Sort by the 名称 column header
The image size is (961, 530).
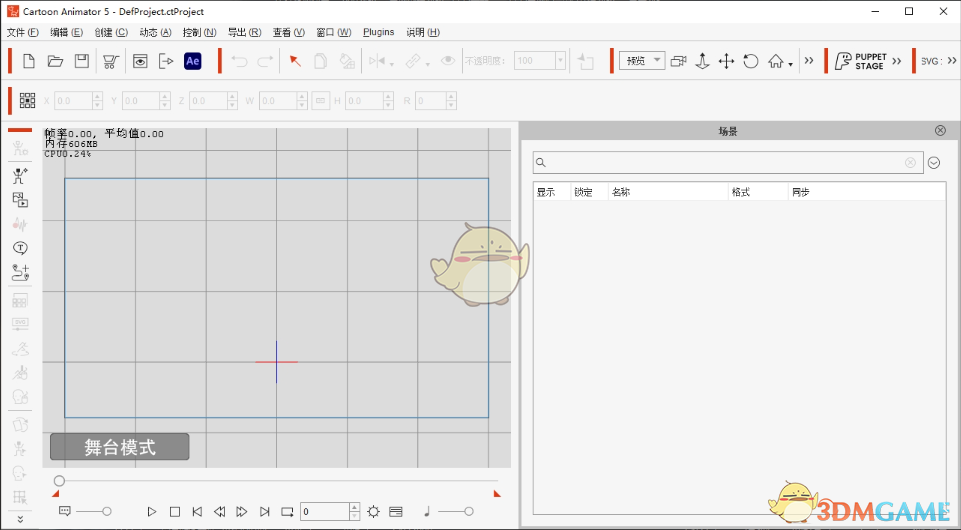click(667, 192)
